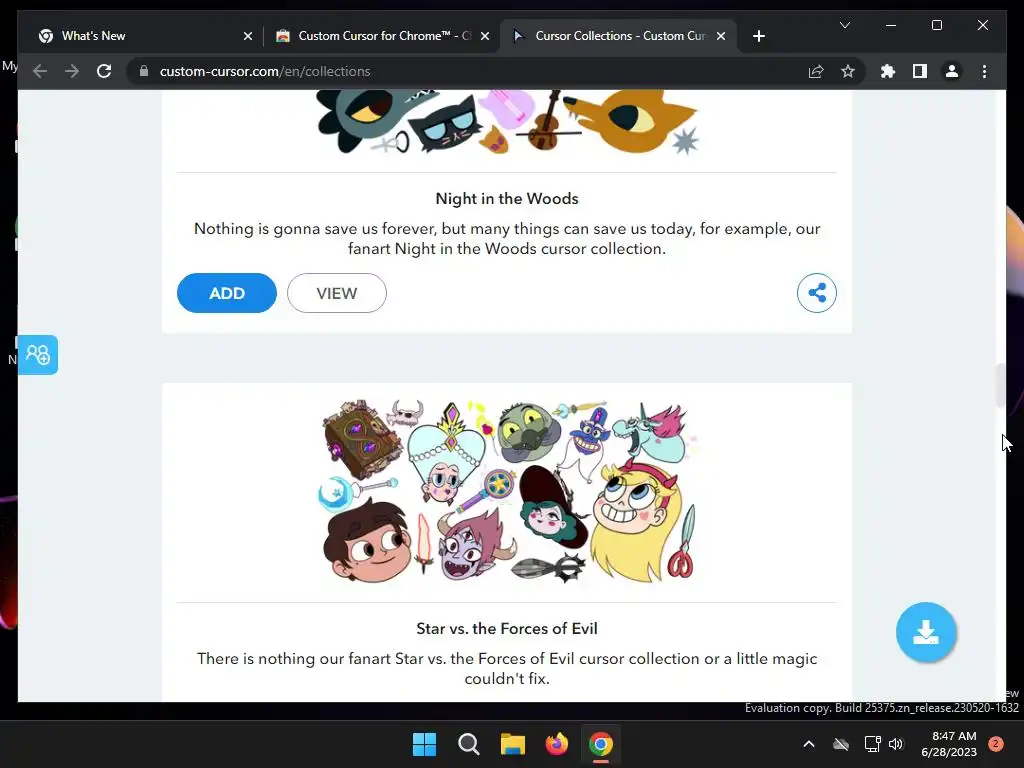
Task: Open the notifications badge with 2
Action: pos(996,744)
